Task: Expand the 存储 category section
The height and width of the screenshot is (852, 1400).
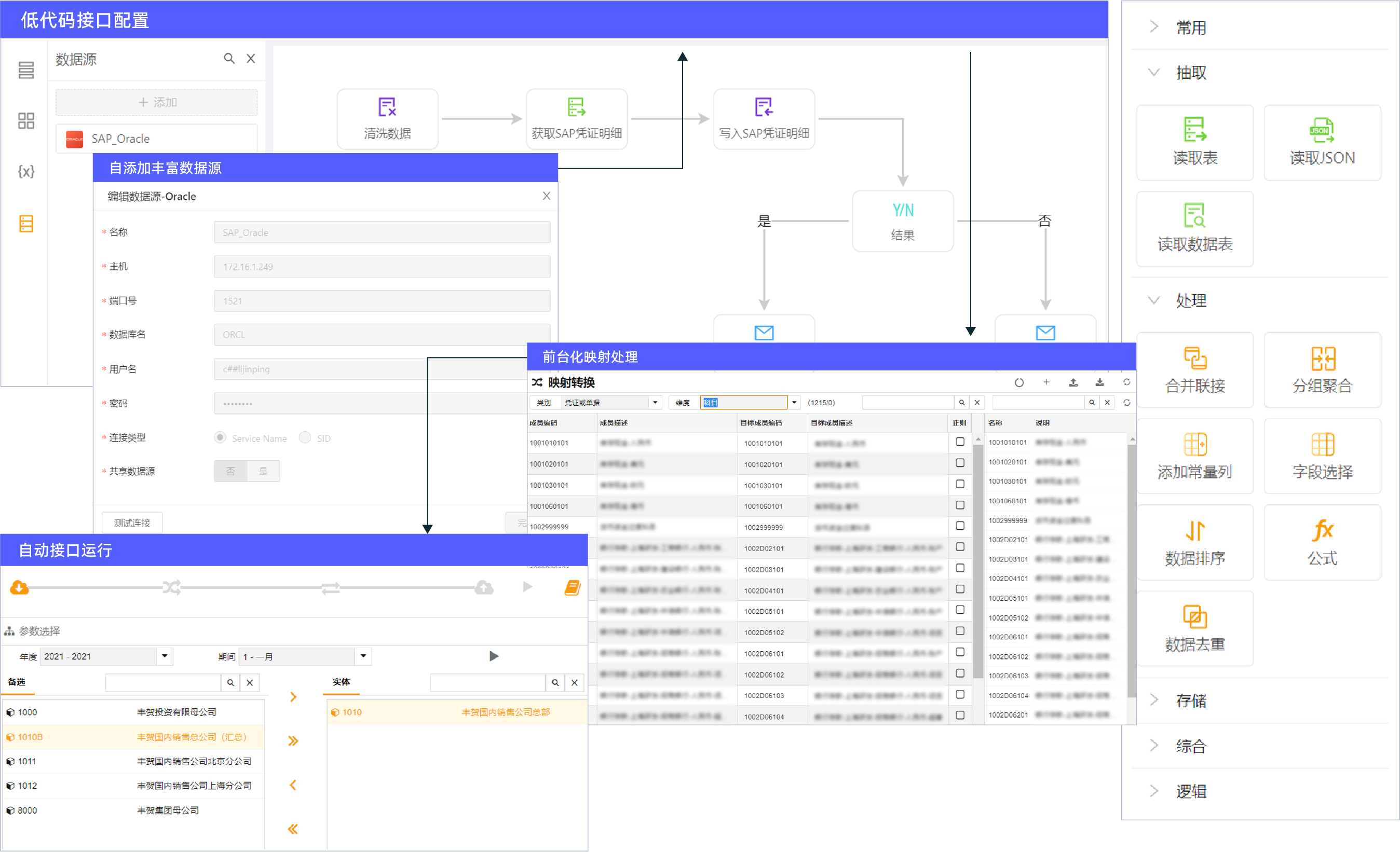Action: (x=1190, y=700)
